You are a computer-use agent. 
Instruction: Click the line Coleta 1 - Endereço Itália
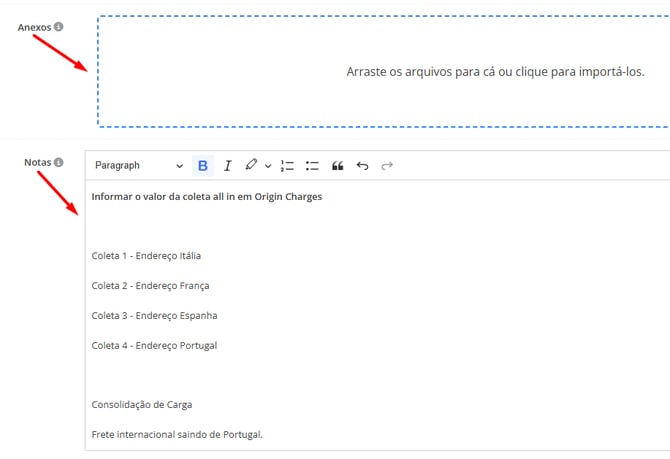pyautogui.click(x=146, y=256)
